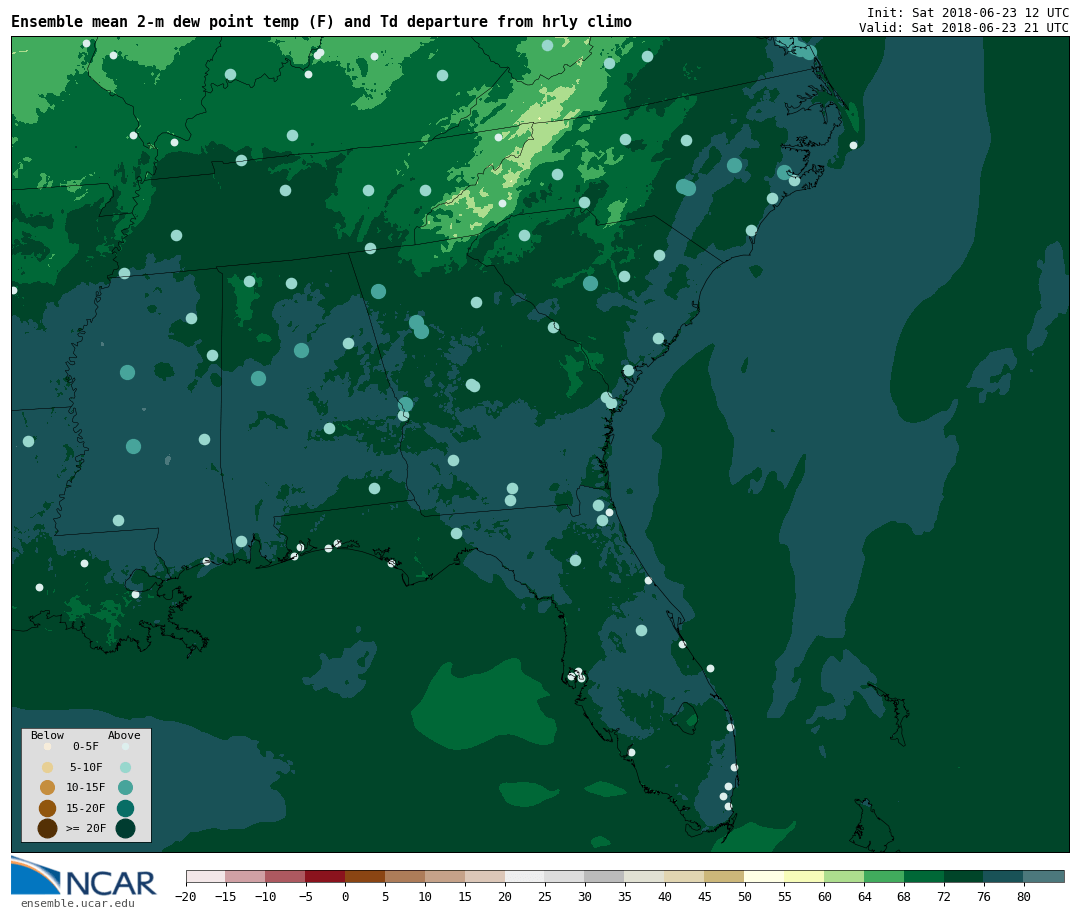Open the ensemble.ucar.edu link
The height and width of the screenshot is (915, 1080).
pos(78,903)
